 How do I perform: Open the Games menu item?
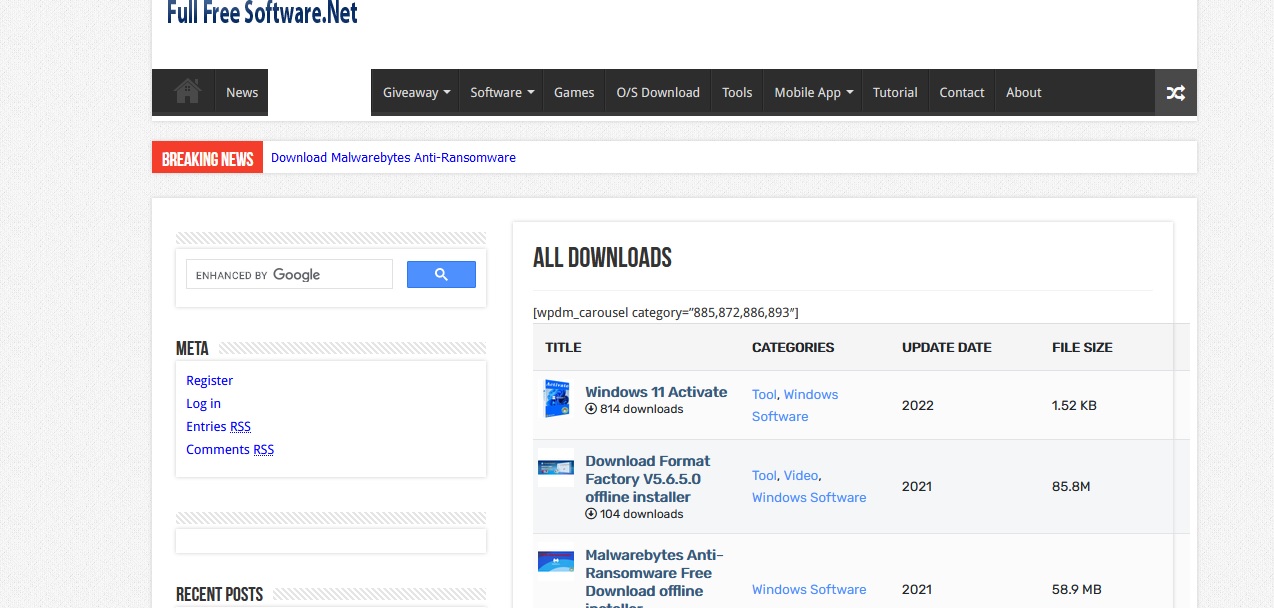pyautogui.click(x=574, y=92)
